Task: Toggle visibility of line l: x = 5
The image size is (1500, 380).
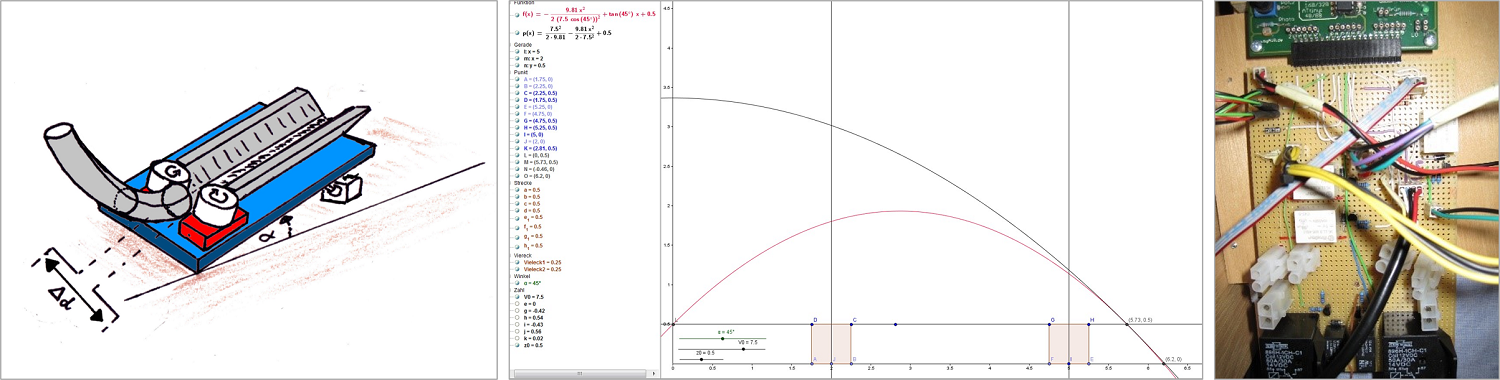Action: pos(517,52)
